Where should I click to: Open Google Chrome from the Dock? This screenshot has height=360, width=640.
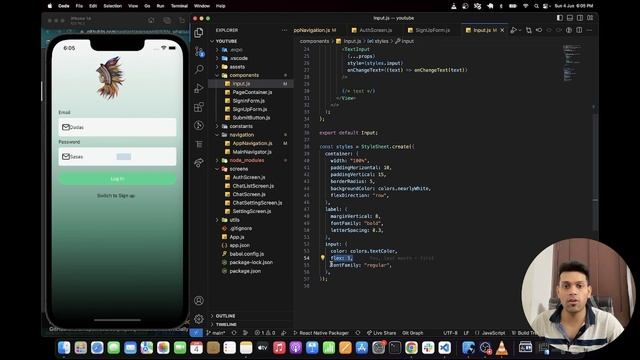click(x=411, y=348)
